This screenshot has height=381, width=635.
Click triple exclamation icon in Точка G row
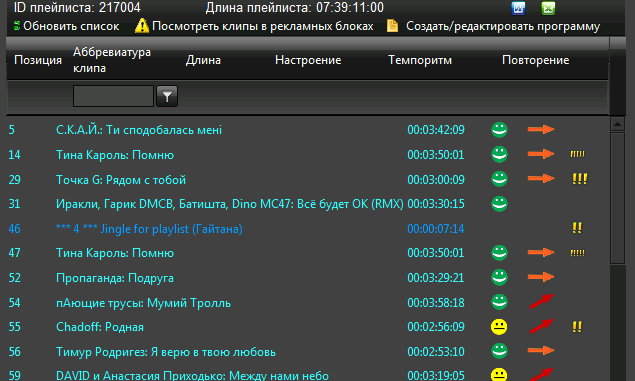580,179
